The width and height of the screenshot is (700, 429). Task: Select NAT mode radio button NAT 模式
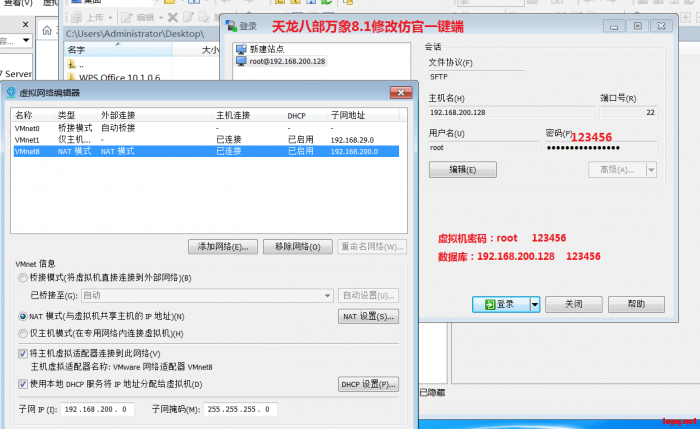click(23, 316)
